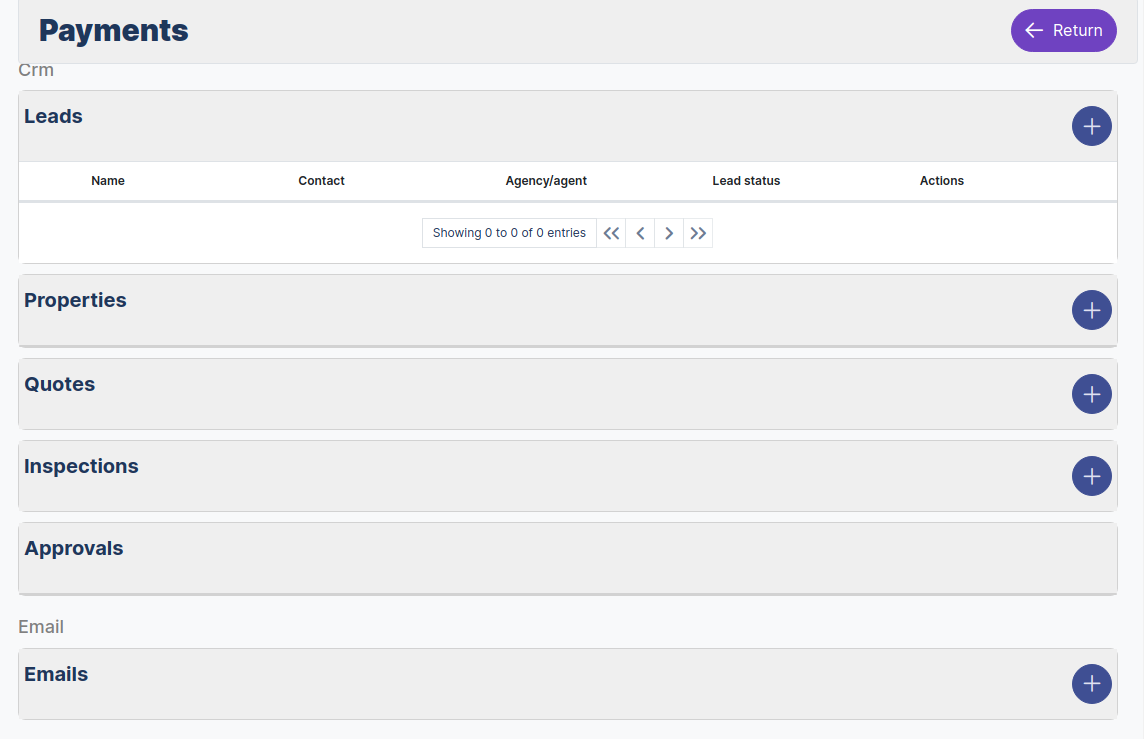
Task: Add a new property using the plus icon
Action: coord(1091,310)
